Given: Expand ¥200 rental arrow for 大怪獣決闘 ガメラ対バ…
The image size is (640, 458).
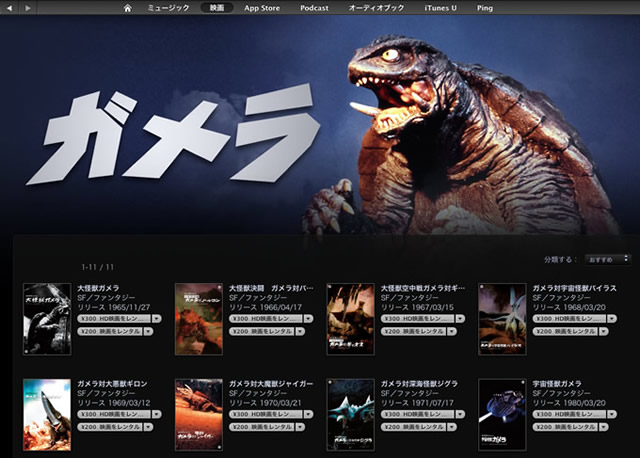Looking at the screenshot, I should tap(300, 331).
